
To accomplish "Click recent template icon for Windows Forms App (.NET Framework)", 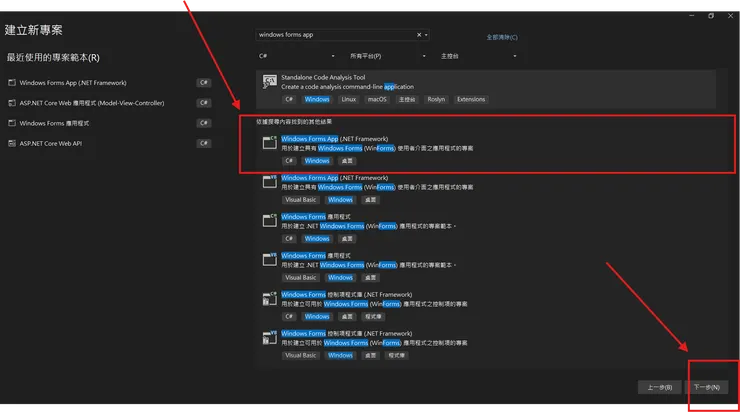I will 12,83.
